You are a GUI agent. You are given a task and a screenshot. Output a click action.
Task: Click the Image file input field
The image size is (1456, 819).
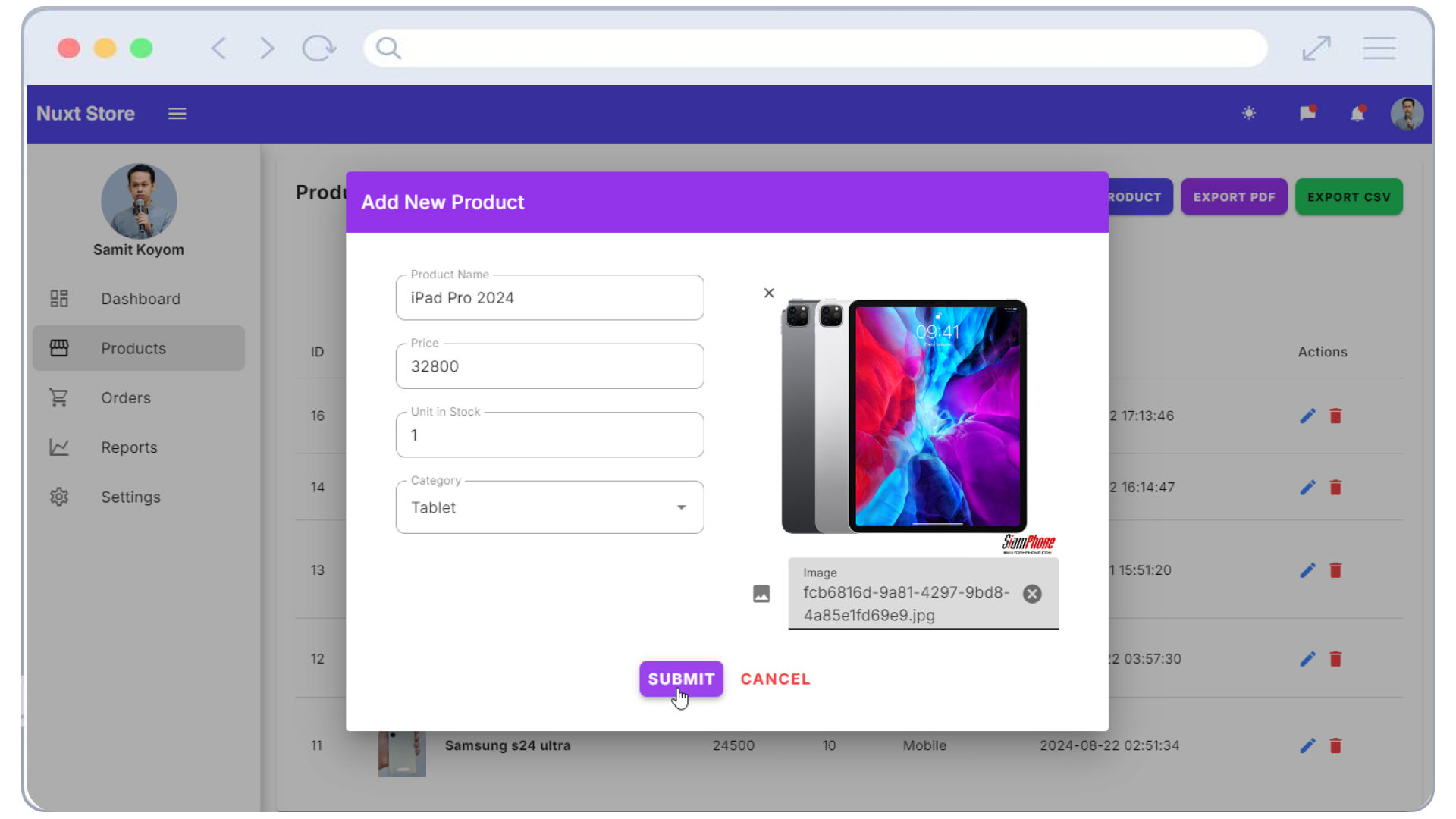(923, 594)
